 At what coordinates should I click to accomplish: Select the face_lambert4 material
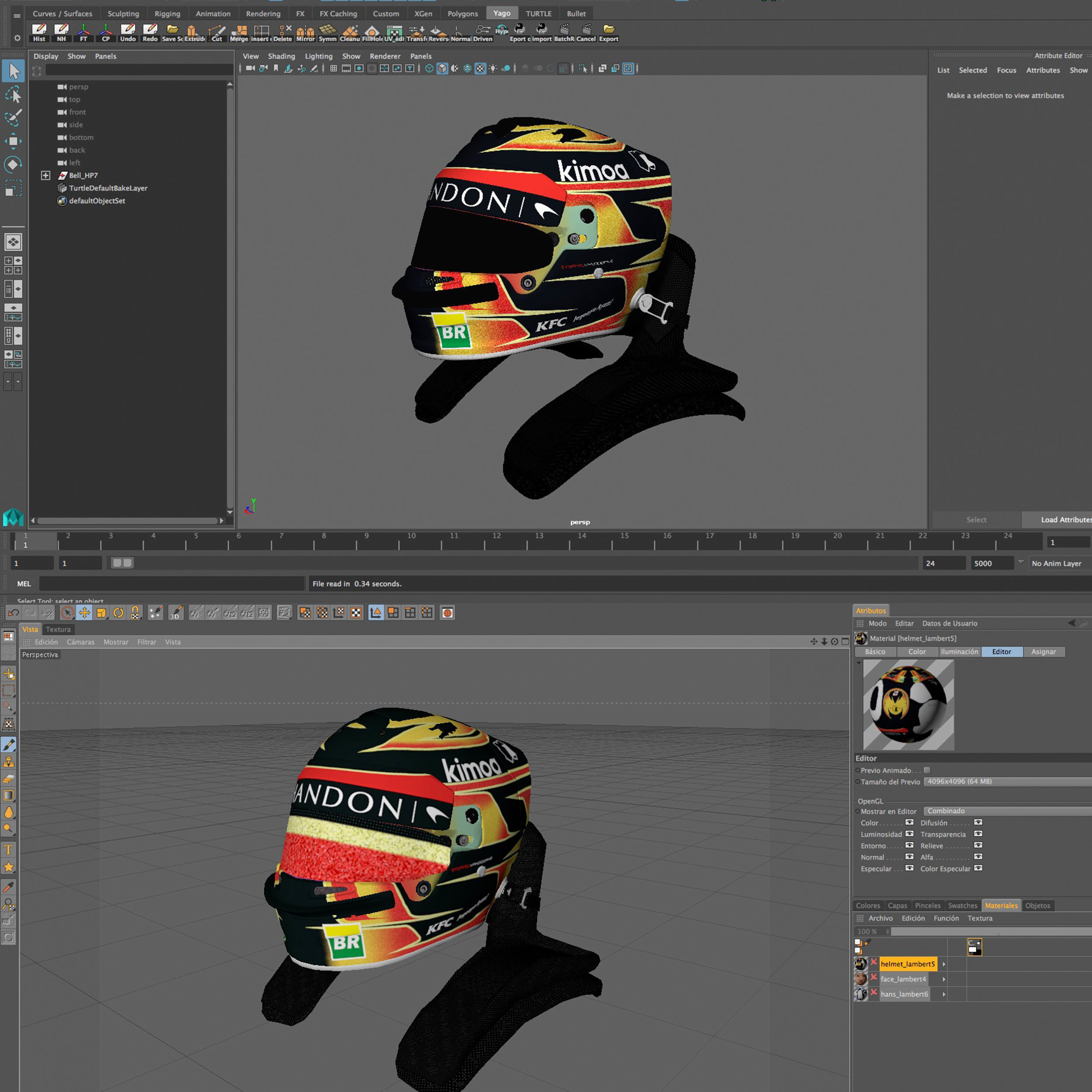point(903,979)
